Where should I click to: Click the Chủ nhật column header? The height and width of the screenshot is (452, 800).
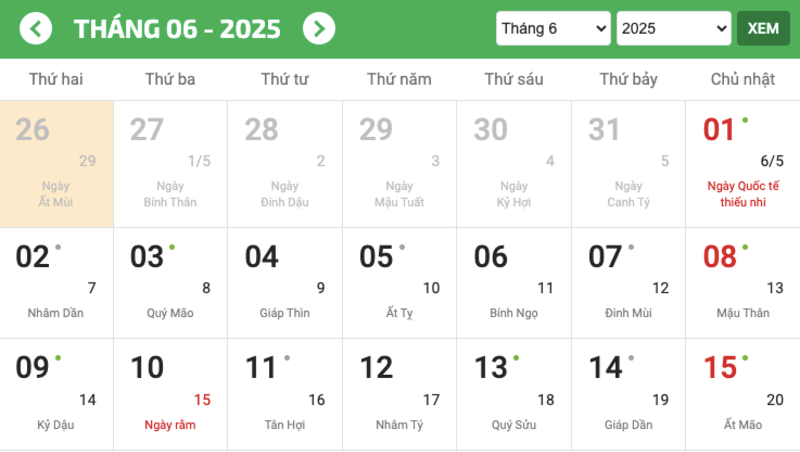[x=743, y=79]
